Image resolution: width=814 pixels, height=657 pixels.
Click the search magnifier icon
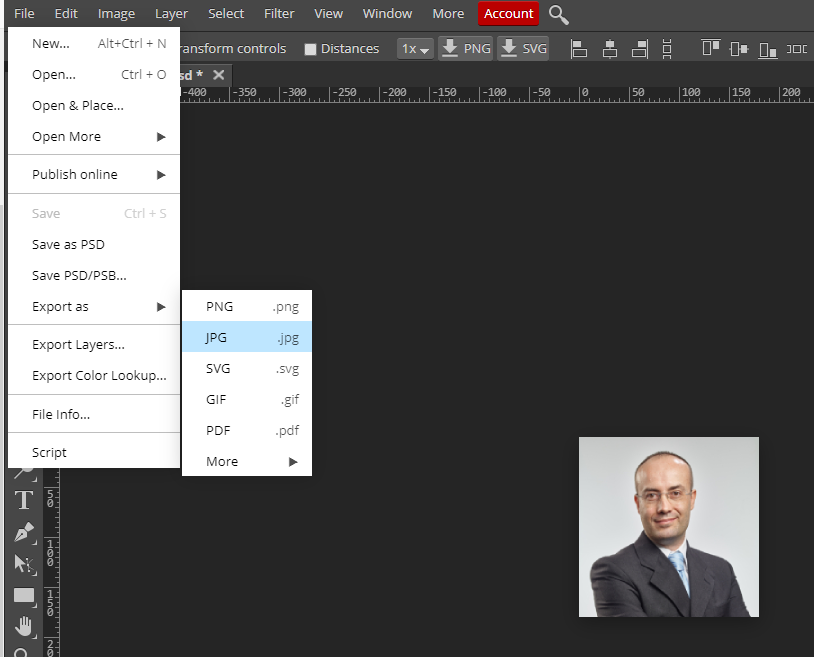pyautogui.click(x=559, y=14)
